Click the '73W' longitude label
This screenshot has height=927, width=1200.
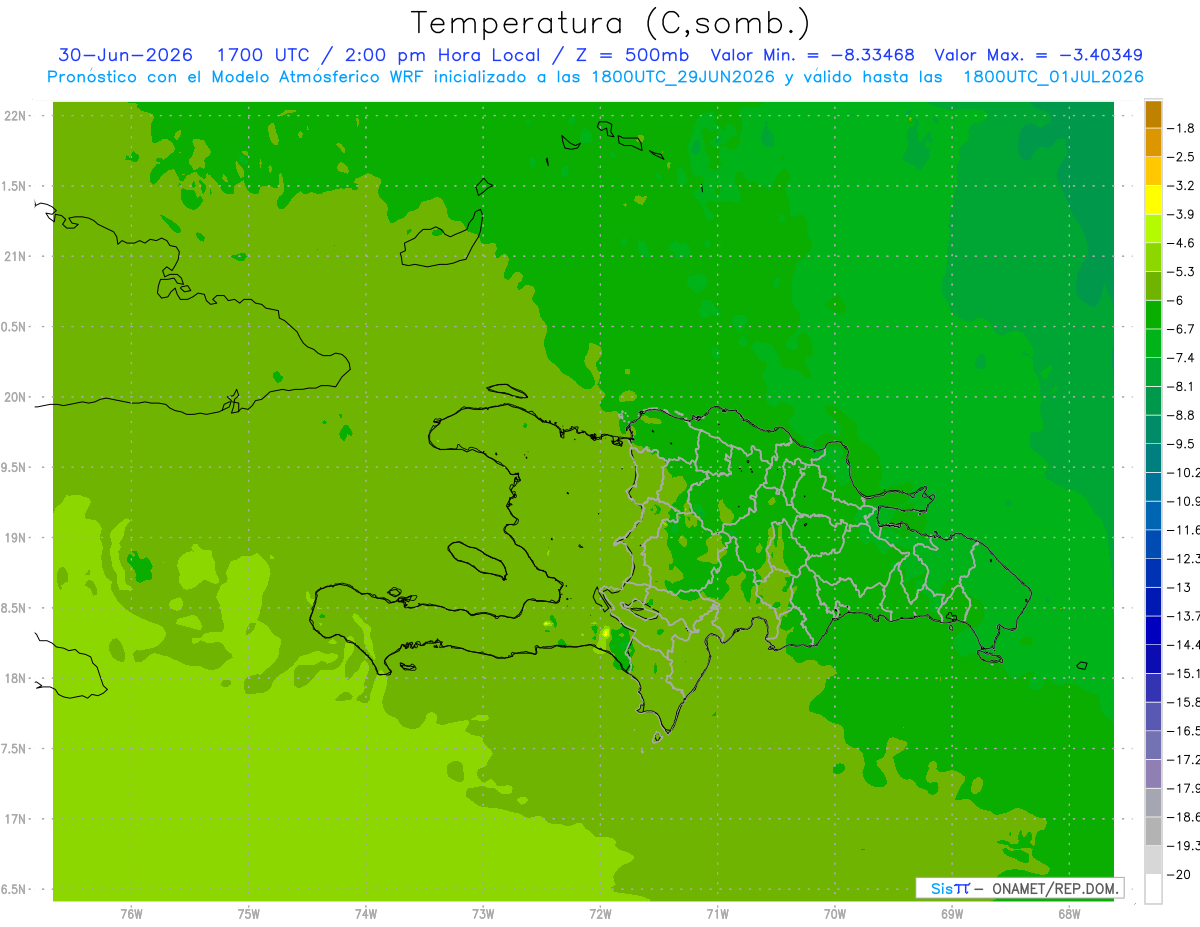[483, 913]
